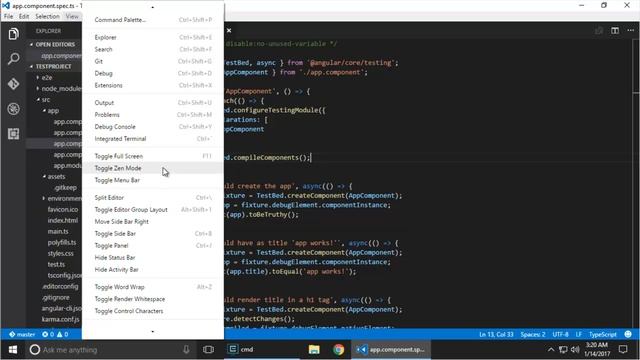The height and width of the screenshot is (360, 640).
Task: Open the Debug activity bar icon
Action: [x=13, y=109]
